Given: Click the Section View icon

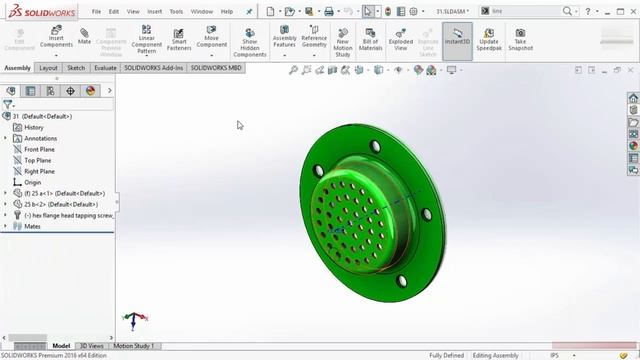Looking at the screenshot, I should (x=332, y=70).
